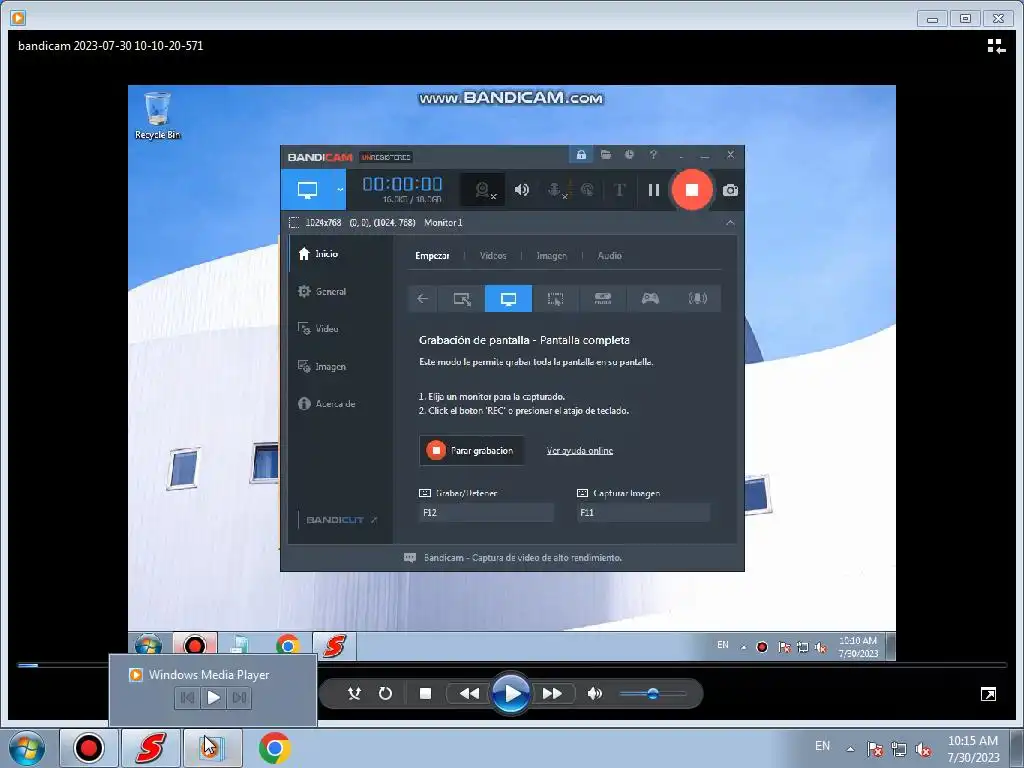1024x768 pixels.
Task: Open the Action Center flag icon in the tray
Action: 875,749
